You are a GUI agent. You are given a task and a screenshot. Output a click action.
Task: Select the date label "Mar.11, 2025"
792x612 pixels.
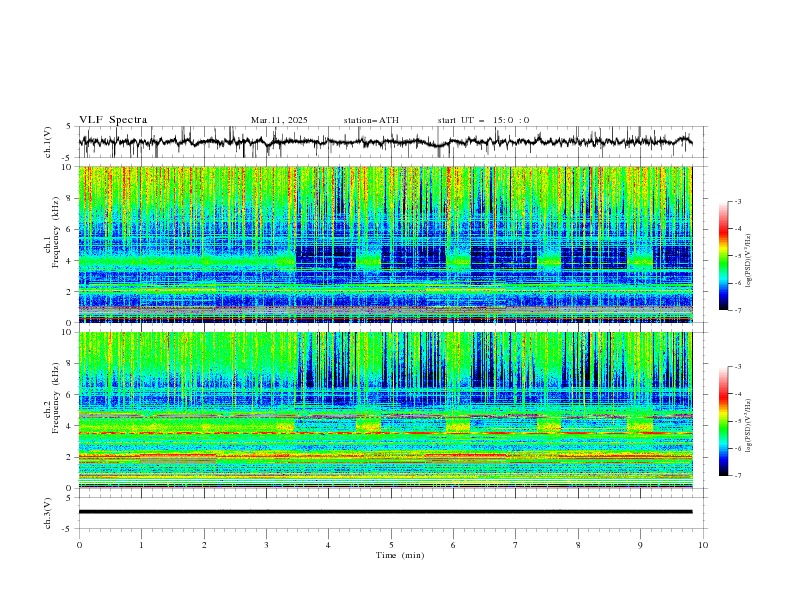click(279, 120)
